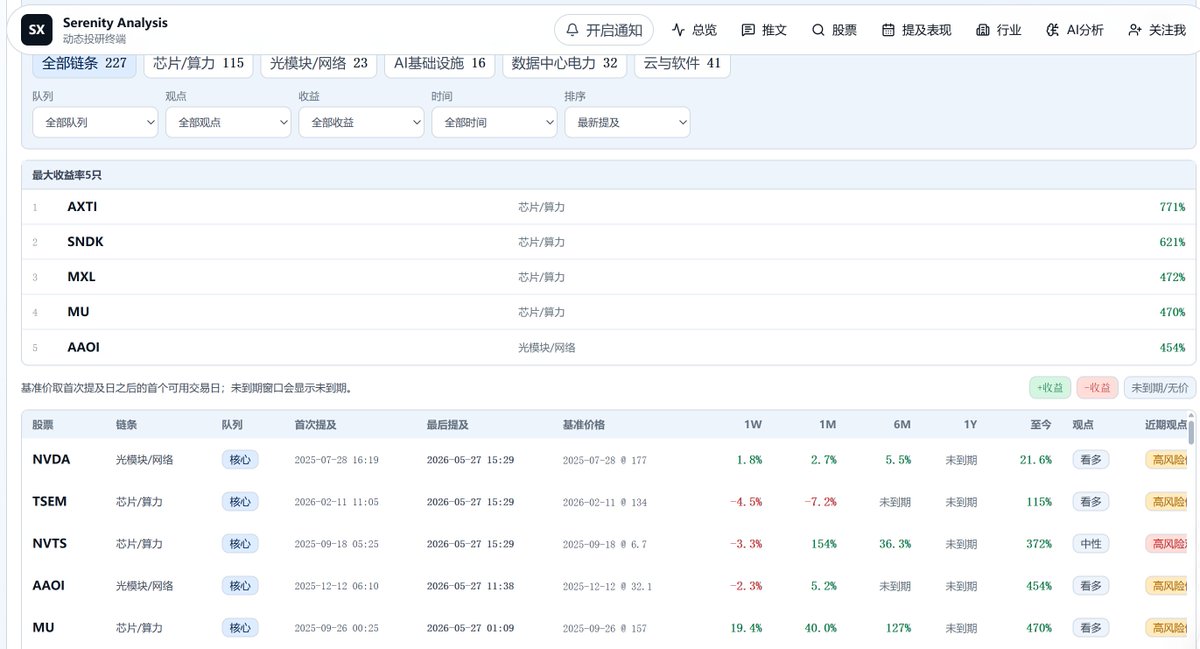Toggle the 未到期/无价 legend filter
This screenshot has width=1200, height=649.
pos(1160,388)
